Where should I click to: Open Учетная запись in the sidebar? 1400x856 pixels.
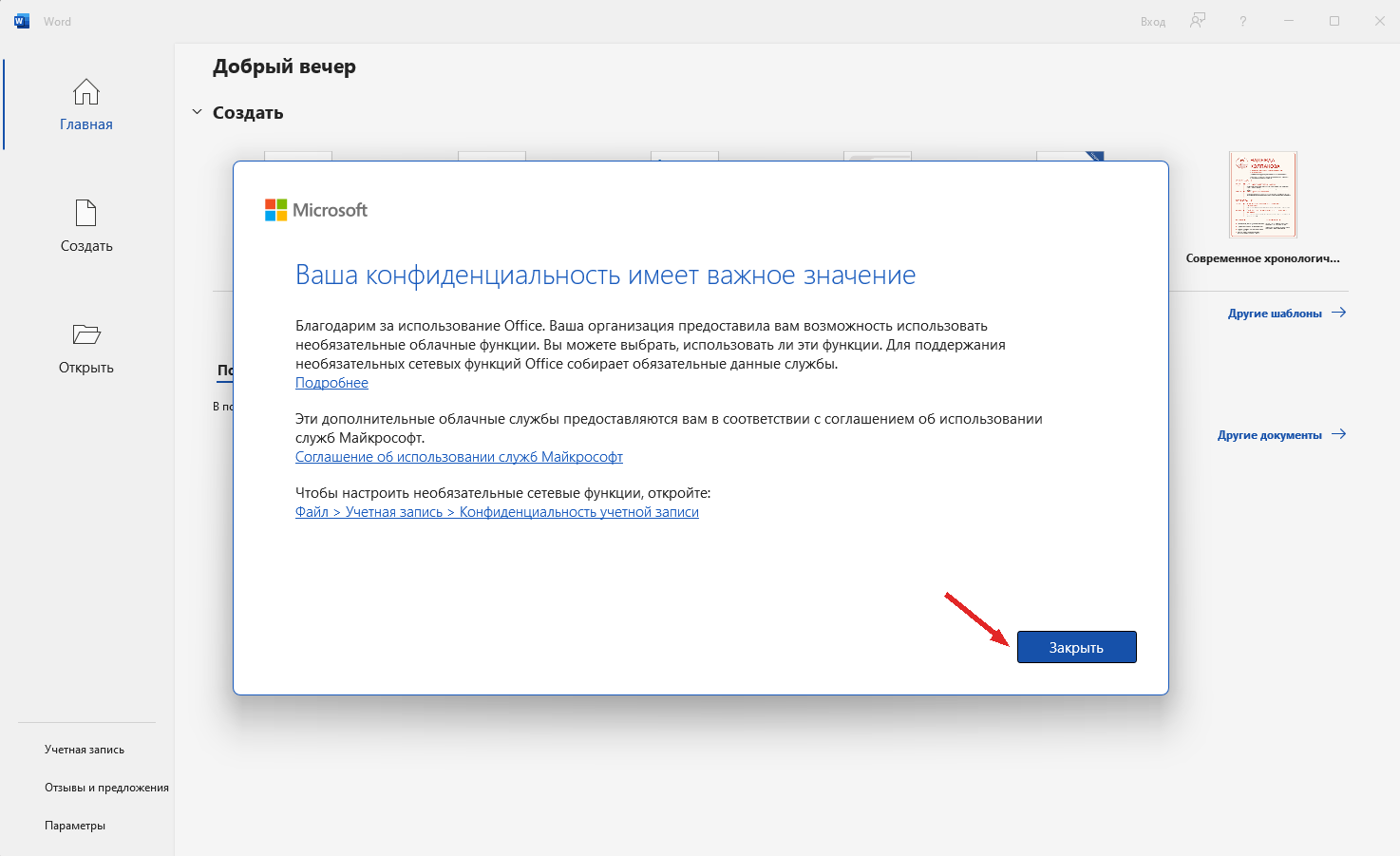point(85,750)
